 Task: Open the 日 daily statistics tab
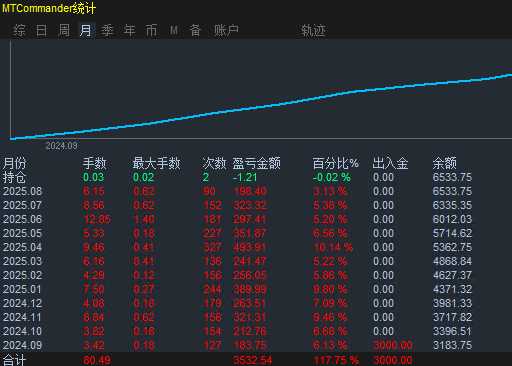41,30
